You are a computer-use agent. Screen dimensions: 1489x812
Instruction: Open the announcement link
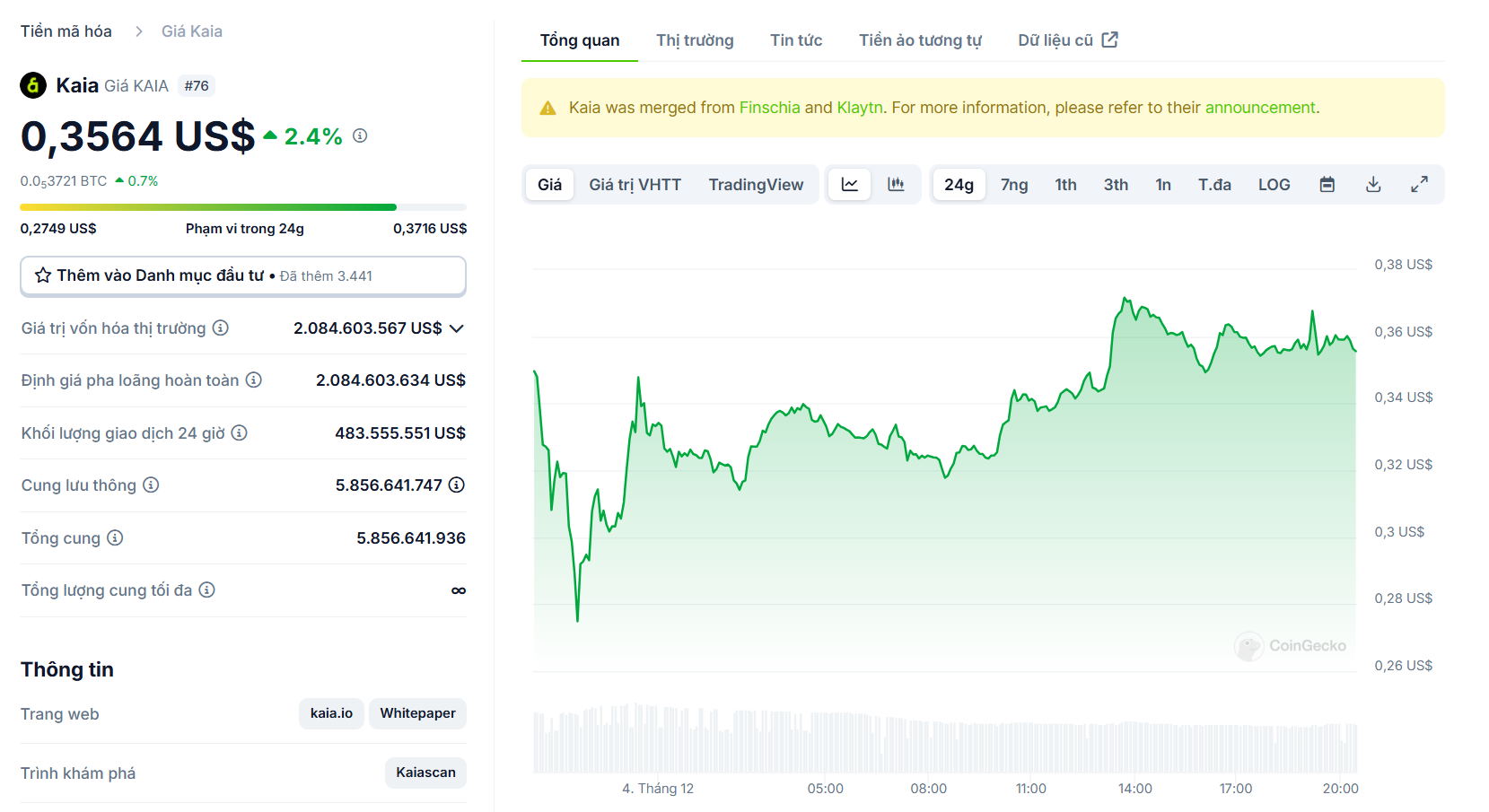pyautogui.click(x=1260, y=108)
